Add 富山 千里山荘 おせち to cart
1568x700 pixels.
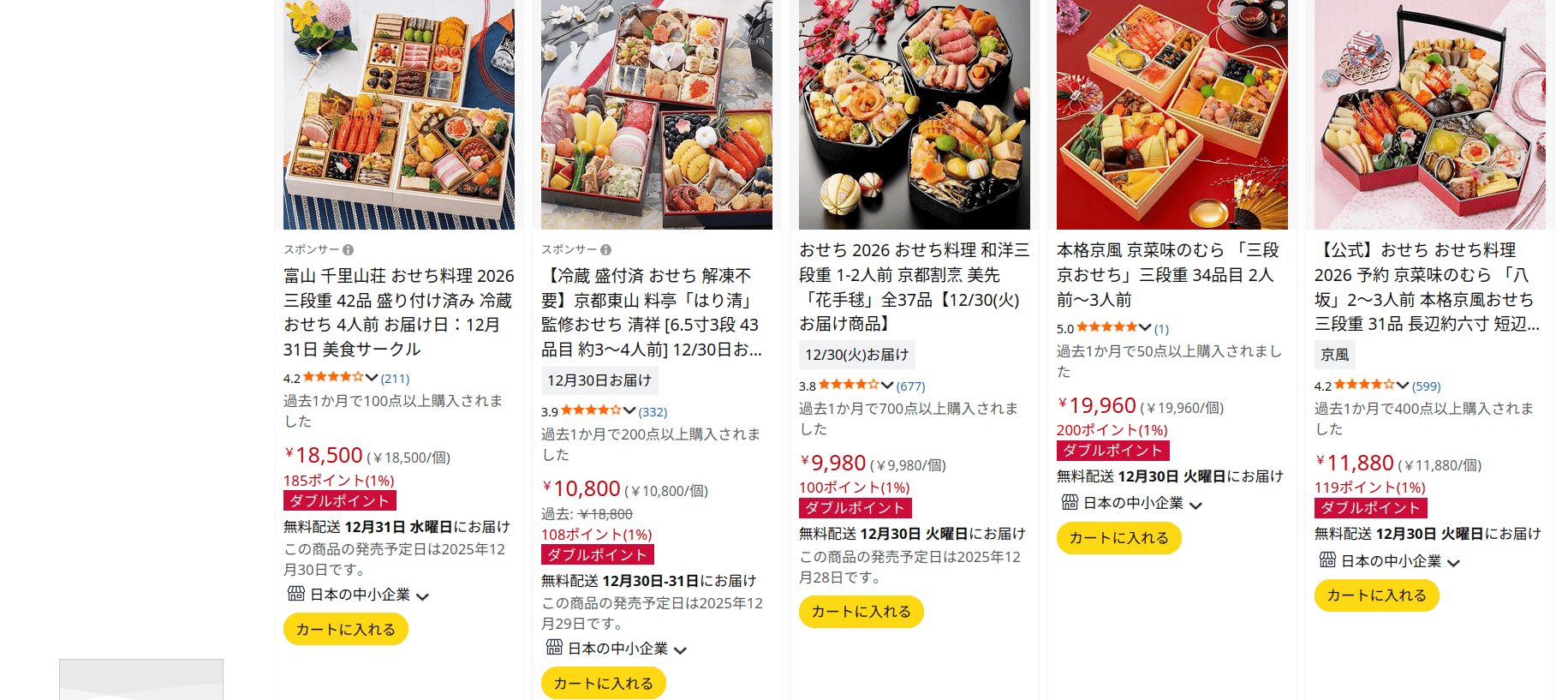346,630
